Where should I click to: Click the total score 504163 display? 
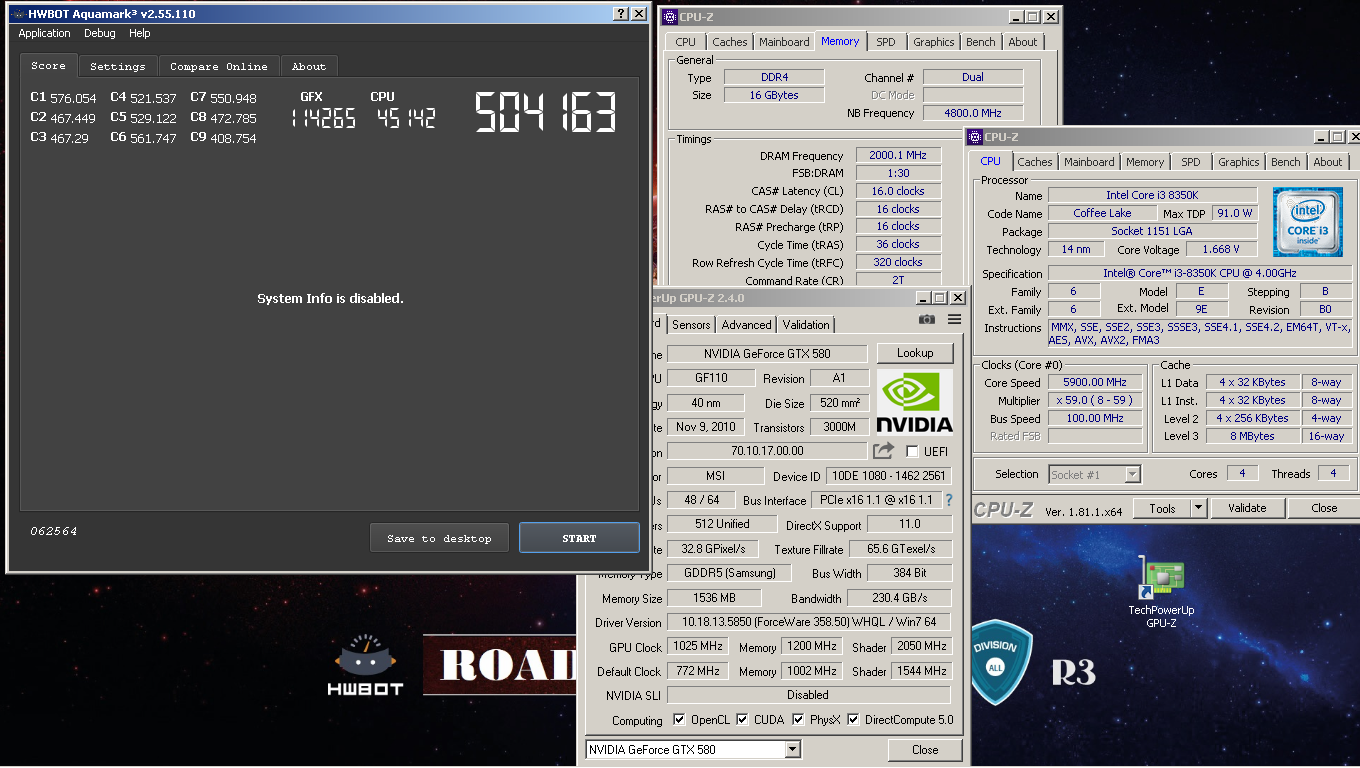545,113
